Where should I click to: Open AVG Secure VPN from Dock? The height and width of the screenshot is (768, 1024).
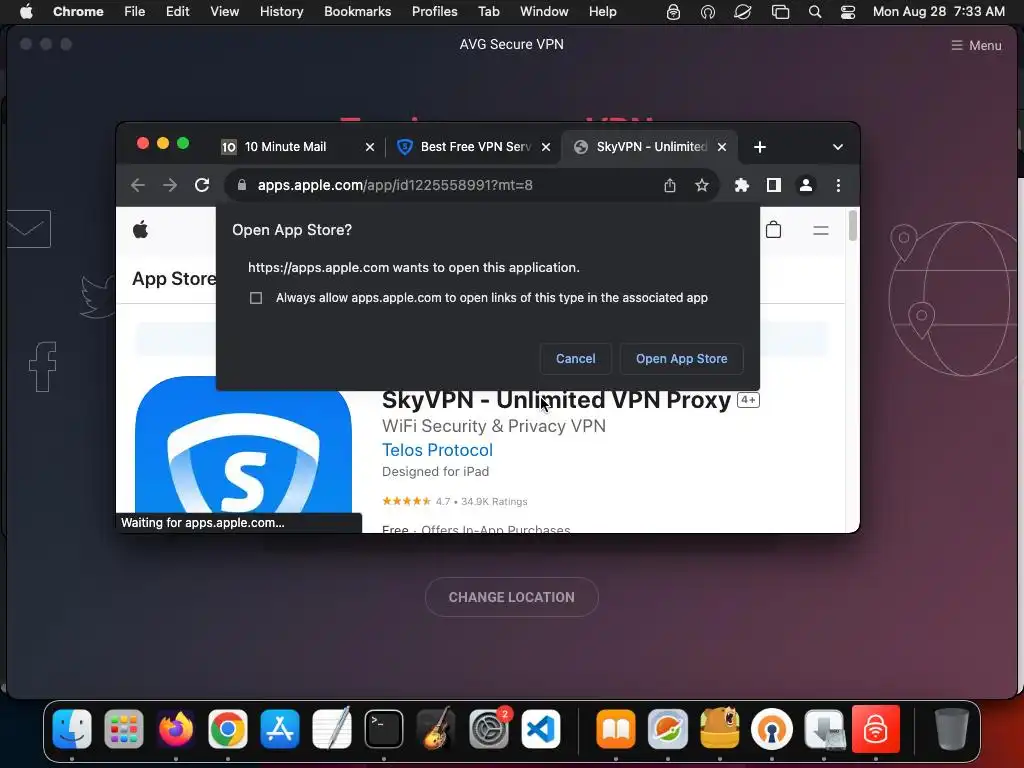tap(875, 728)
